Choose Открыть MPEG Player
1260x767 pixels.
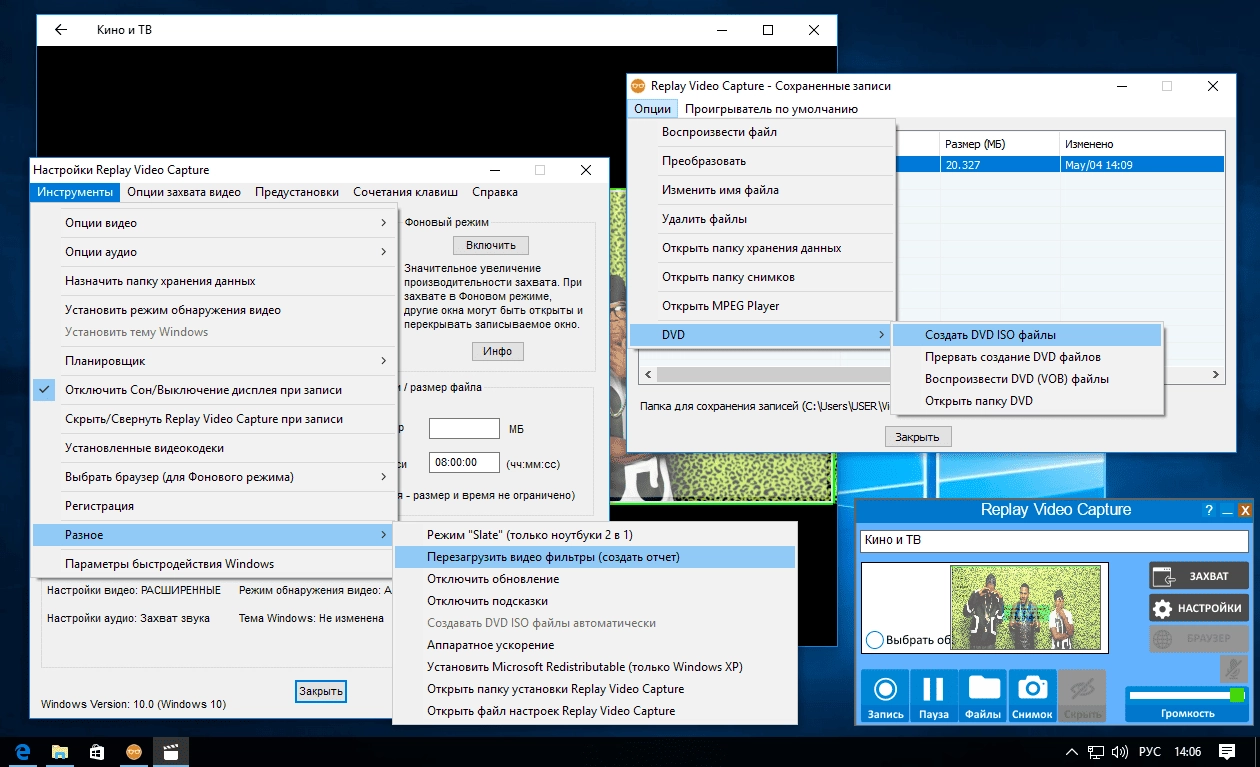[761, 306]
